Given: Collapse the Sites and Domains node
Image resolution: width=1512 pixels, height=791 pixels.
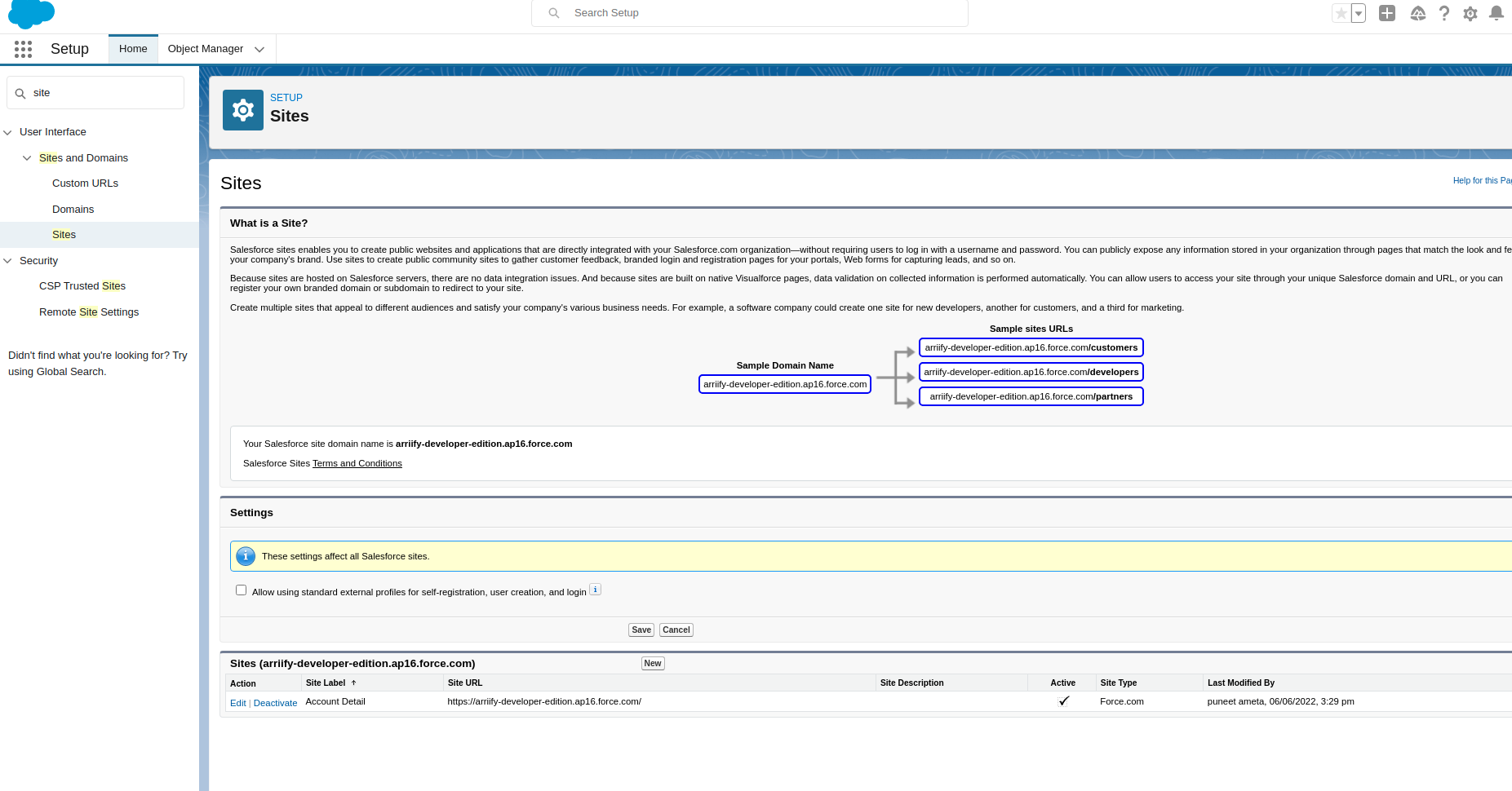Looking at the screenshot, I should tap(27, 158).
